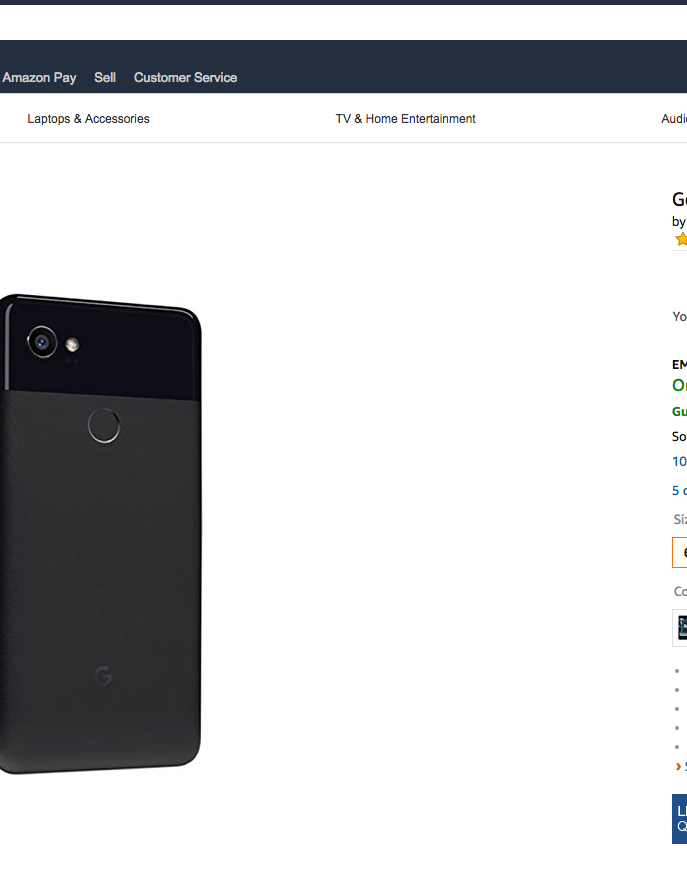Image resolution: width=687 pixels, height=887 pixels.
Task: Click the blue banner at bottom right
Action: click(680, 818)
